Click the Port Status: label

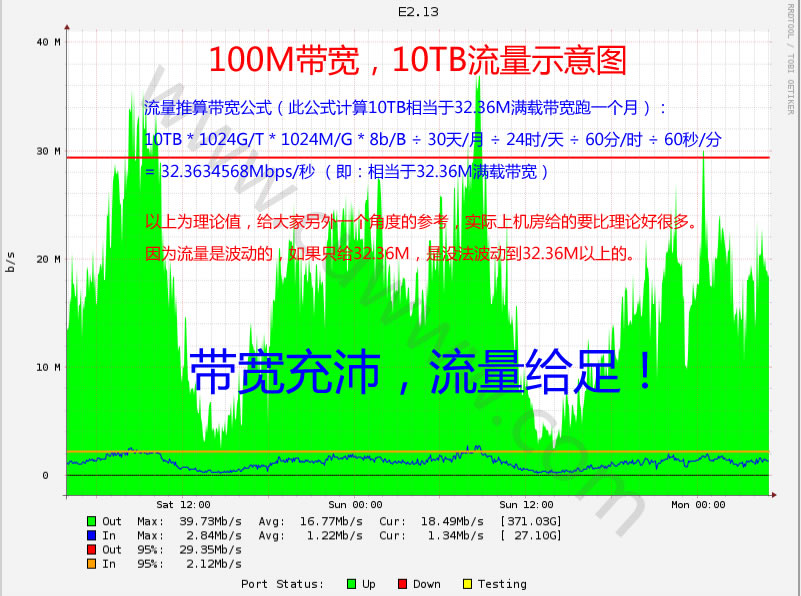(282, 584)
